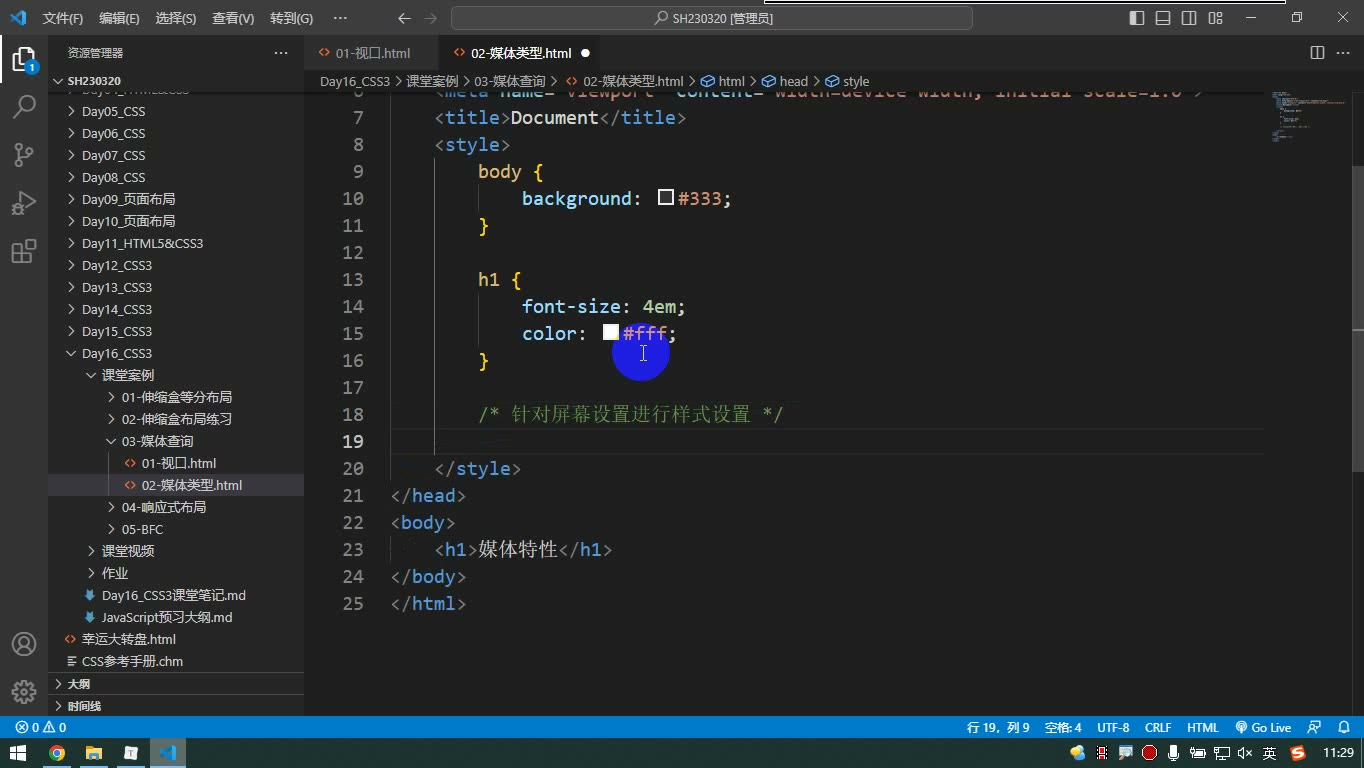Change the HTML language mode
This screenshot has height=768, width=1364.
[x=1203, y=728]
